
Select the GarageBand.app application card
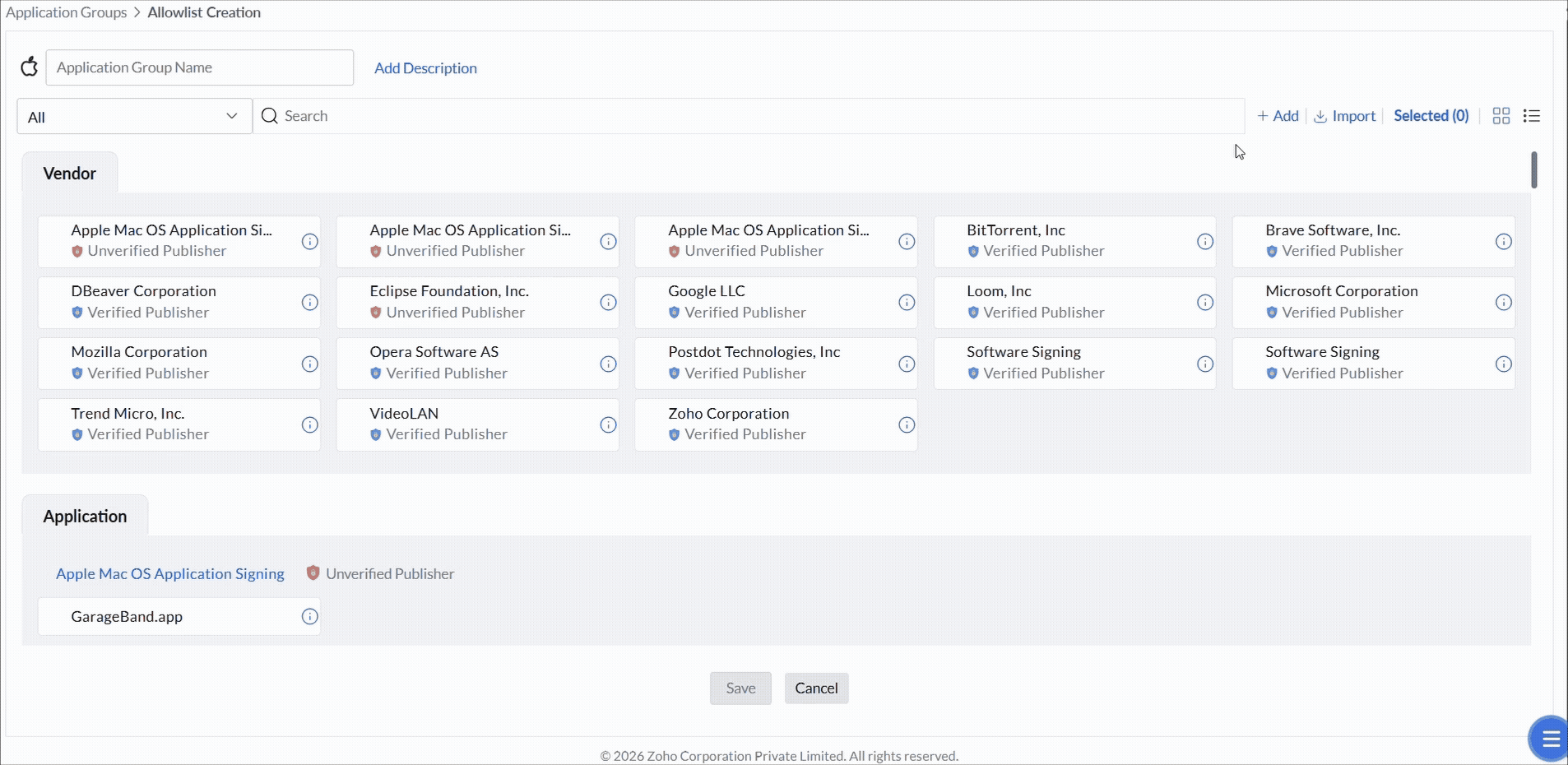pos(179,616)
